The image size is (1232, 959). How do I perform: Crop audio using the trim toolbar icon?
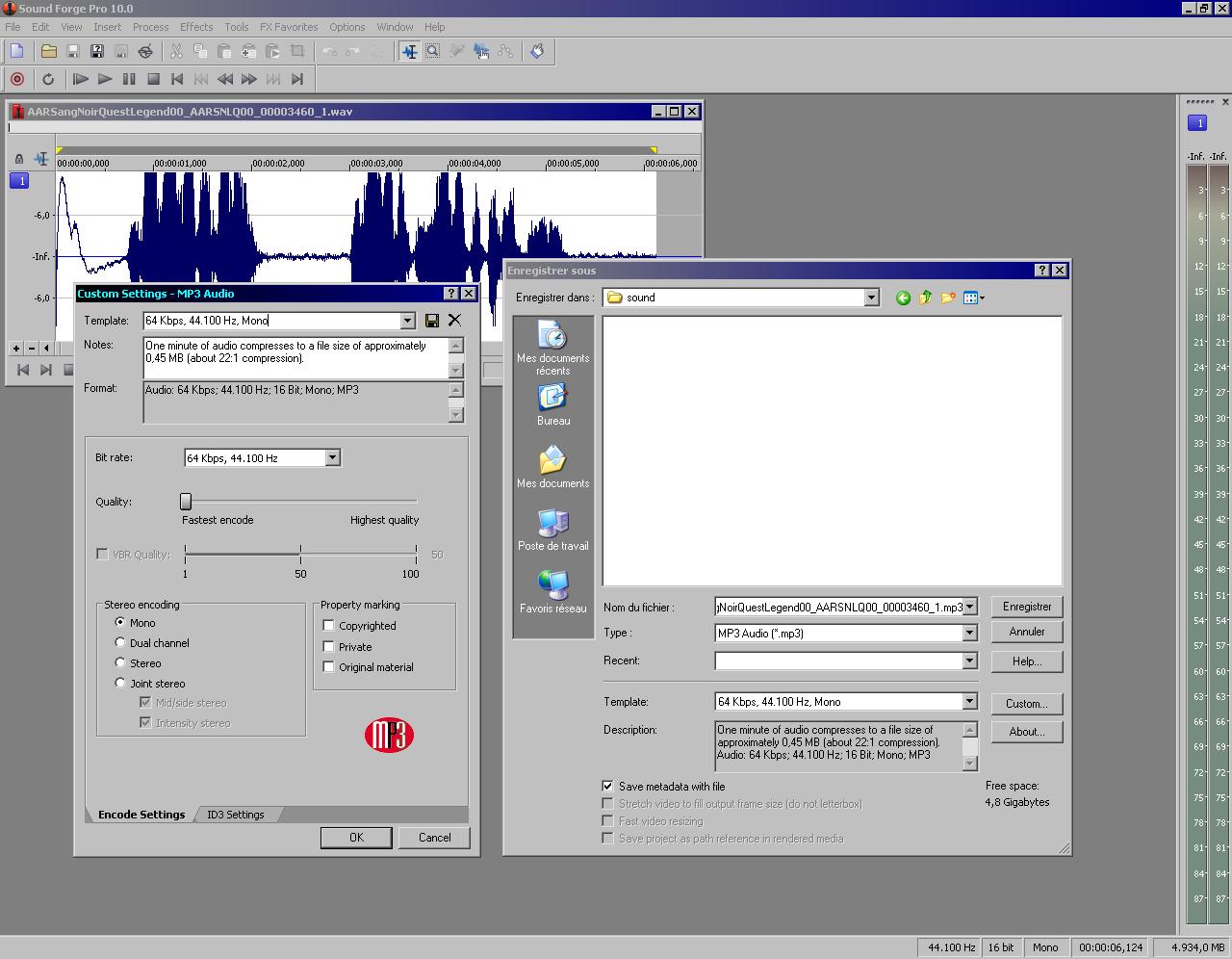pyautogui.click(x=297, y=51)
